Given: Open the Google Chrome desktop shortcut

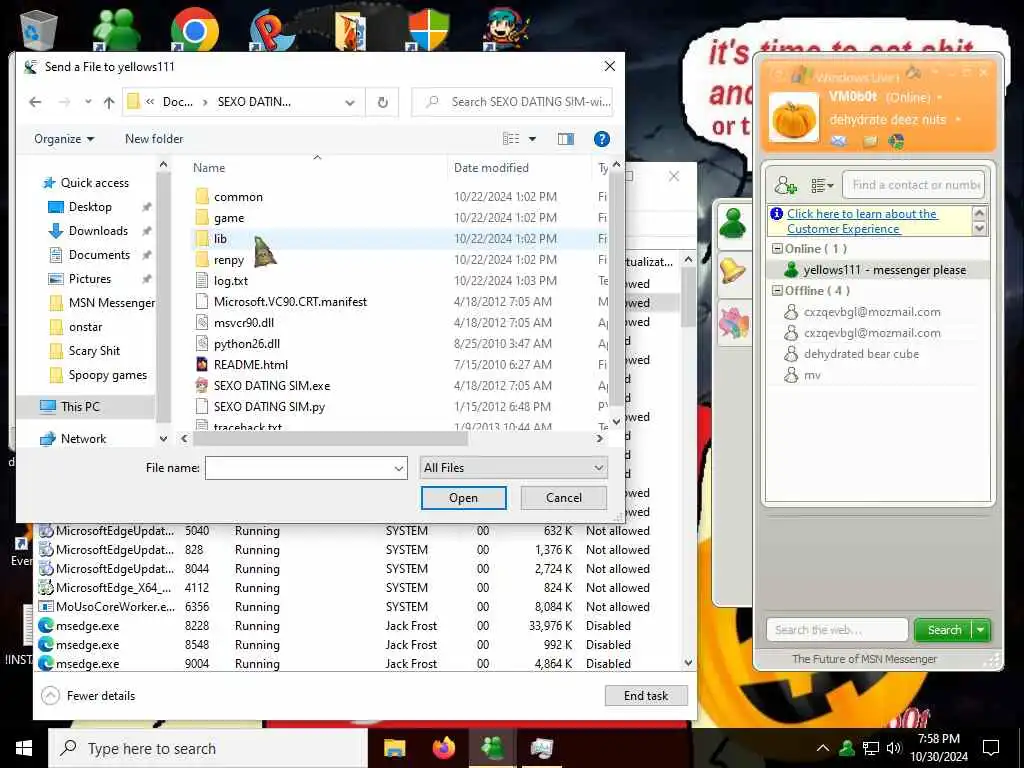Looking at the screenshot, I should click(x=194, y=29).
